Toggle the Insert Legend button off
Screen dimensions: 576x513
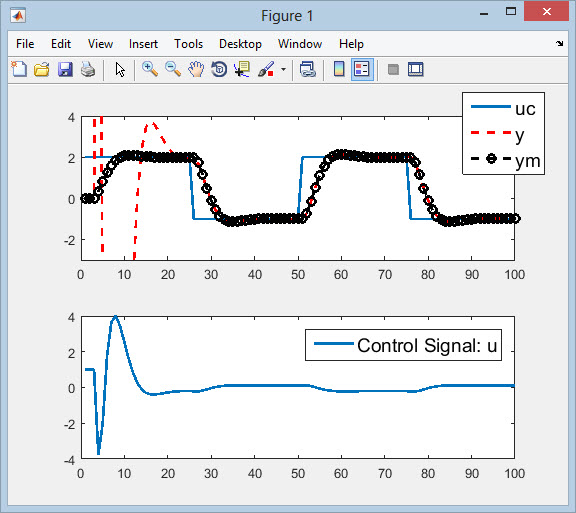tap(362, 69)
